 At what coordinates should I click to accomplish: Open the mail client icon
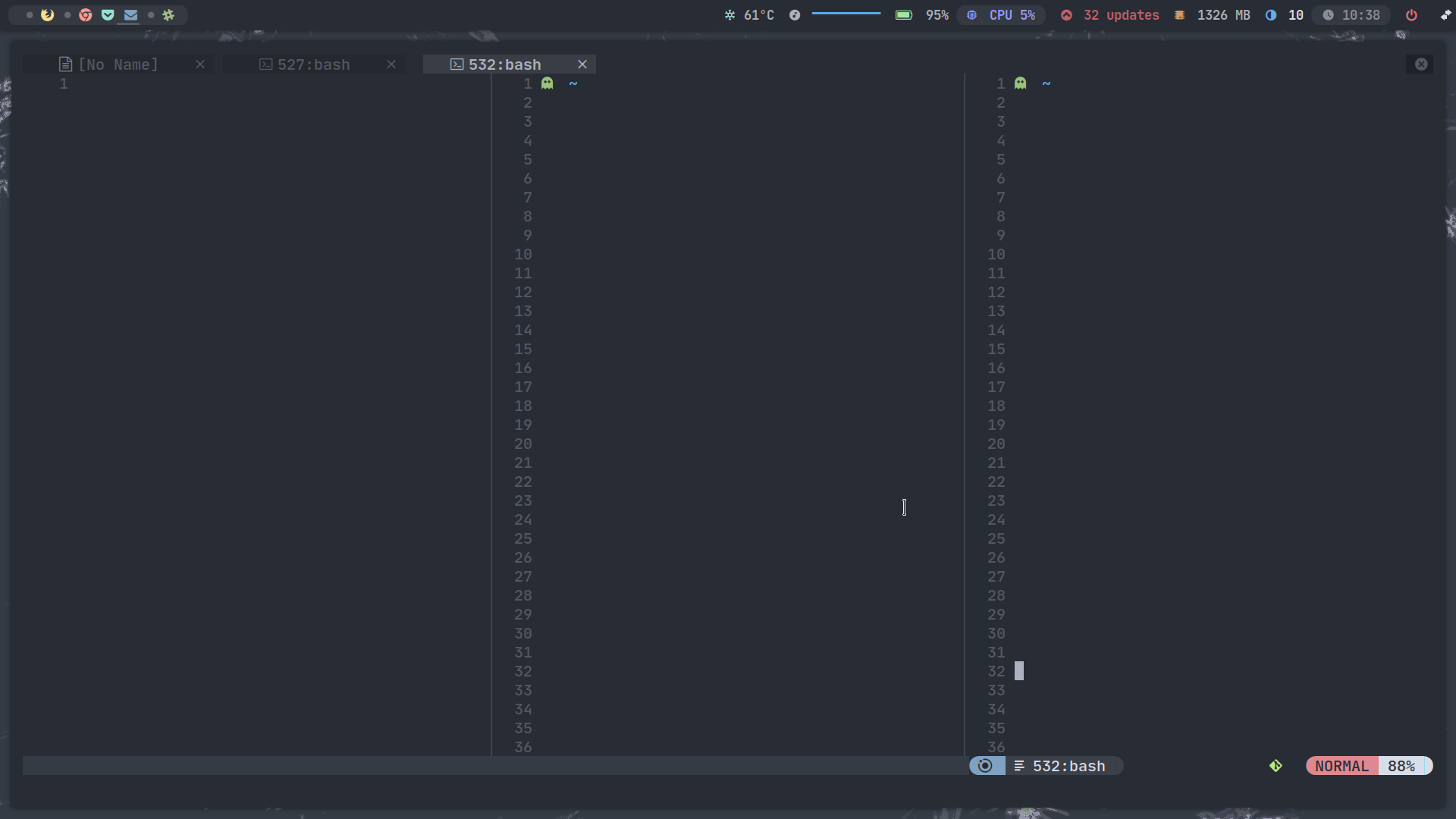[x=130, y=15]
